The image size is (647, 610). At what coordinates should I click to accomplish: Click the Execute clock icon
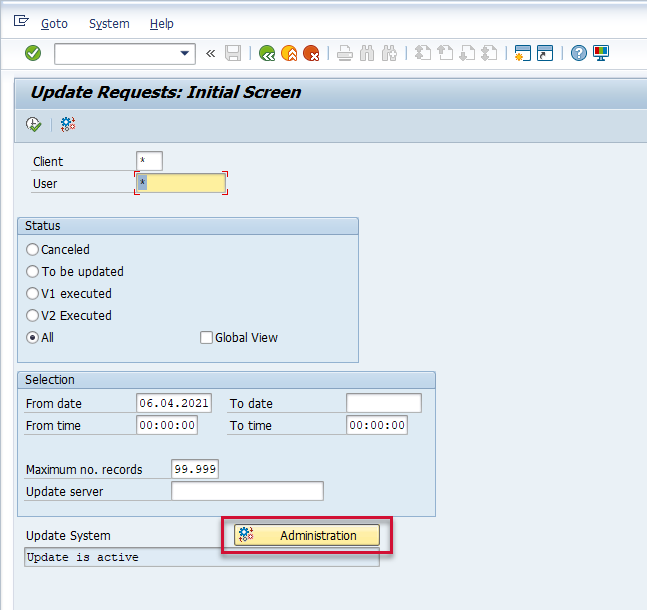34,124
